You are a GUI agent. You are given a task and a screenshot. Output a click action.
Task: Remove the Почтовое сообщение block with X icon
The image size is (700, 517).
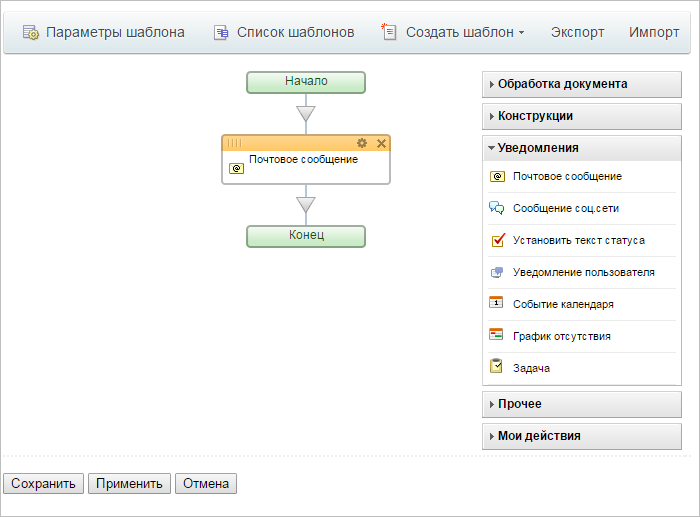381,144
